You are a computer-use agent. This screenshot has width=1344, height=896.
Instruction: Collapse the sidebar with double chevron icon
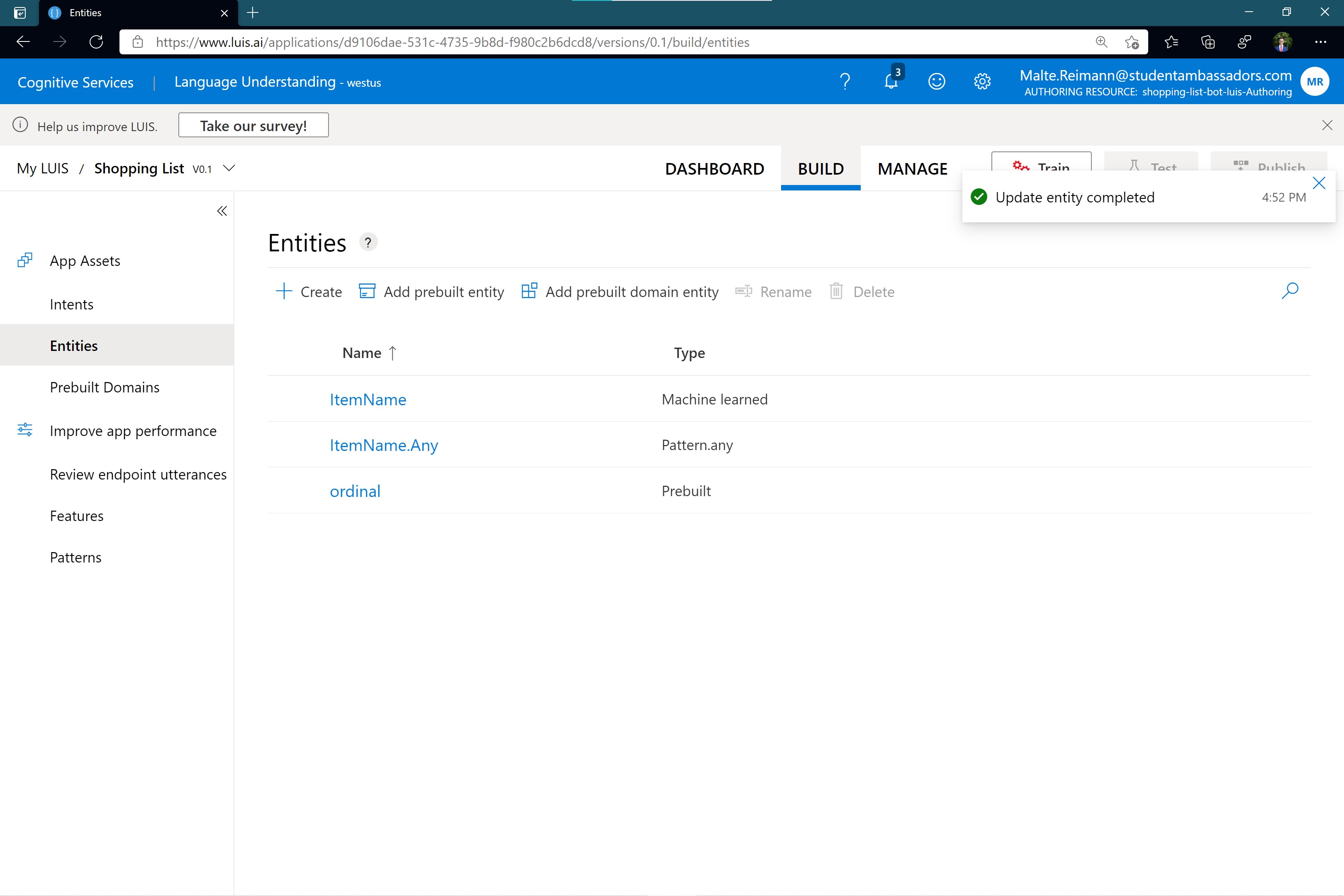[222, 212]
